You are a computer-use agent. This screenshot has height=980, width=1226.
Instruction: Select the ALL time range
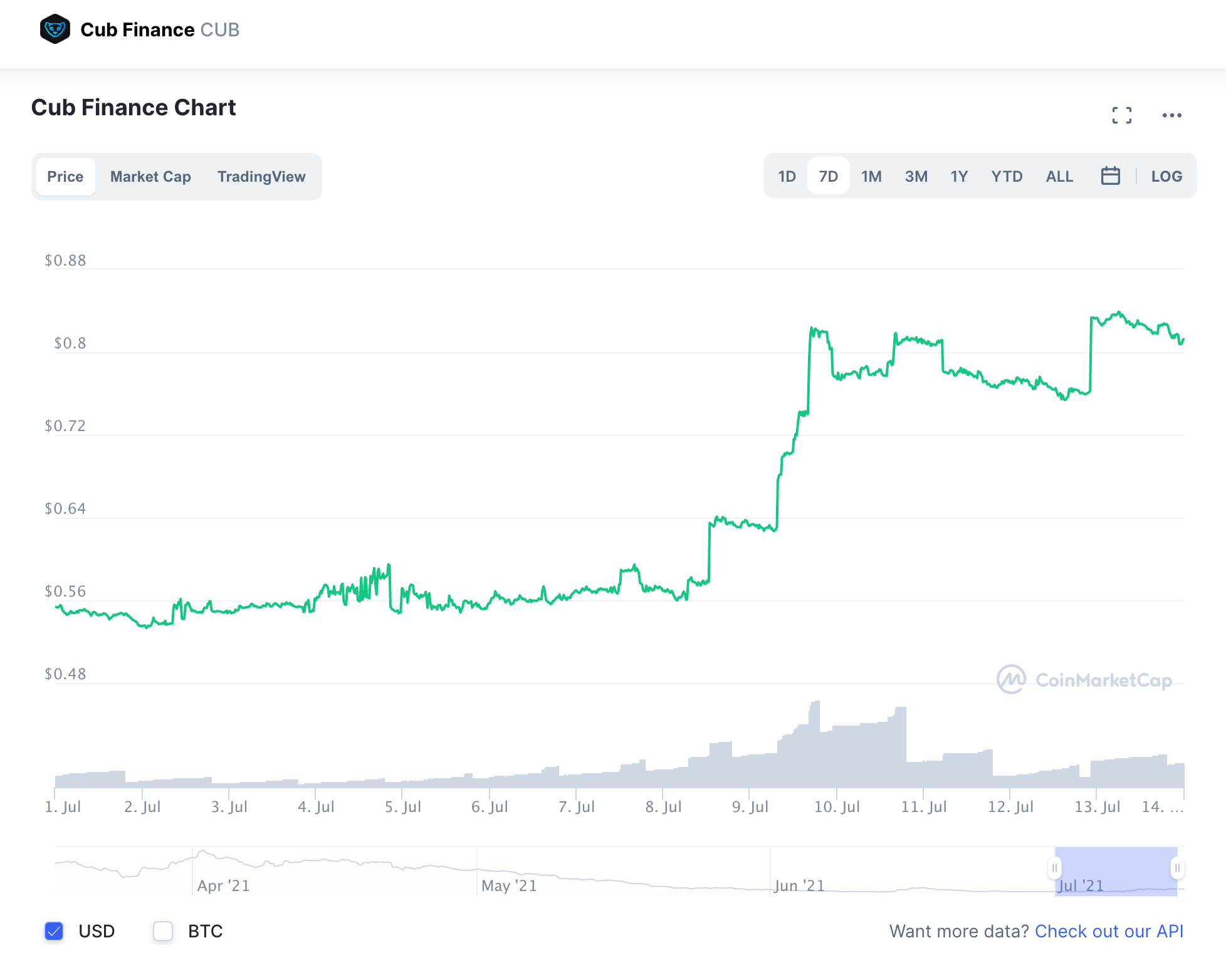1059,176
